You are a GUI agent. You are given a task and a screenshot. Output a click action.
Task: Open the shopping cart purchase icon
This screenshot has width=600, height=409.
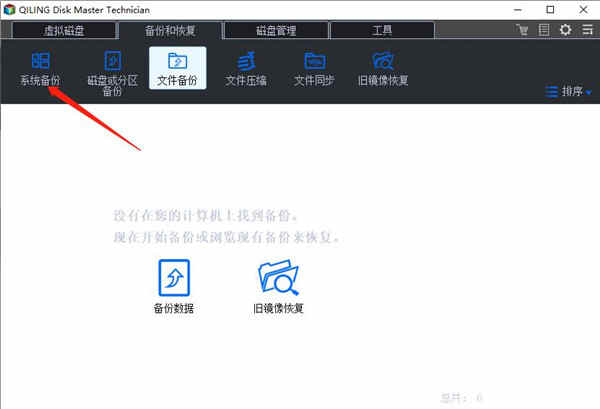[522, 30]
